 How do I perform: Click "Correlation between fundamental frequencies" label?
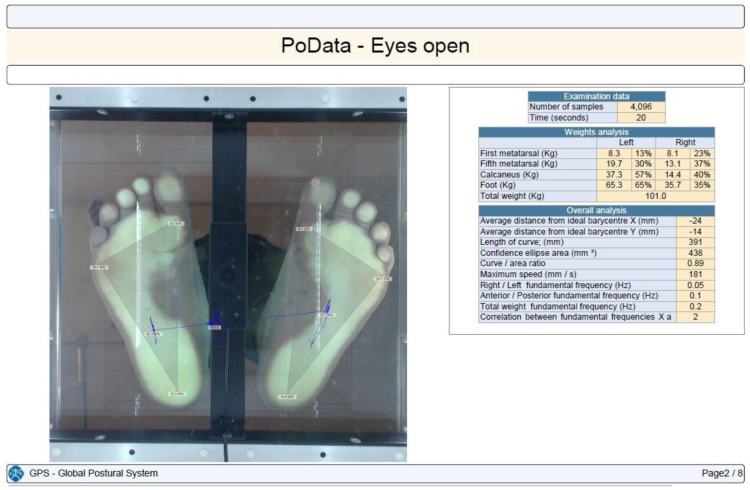[576, 317]
